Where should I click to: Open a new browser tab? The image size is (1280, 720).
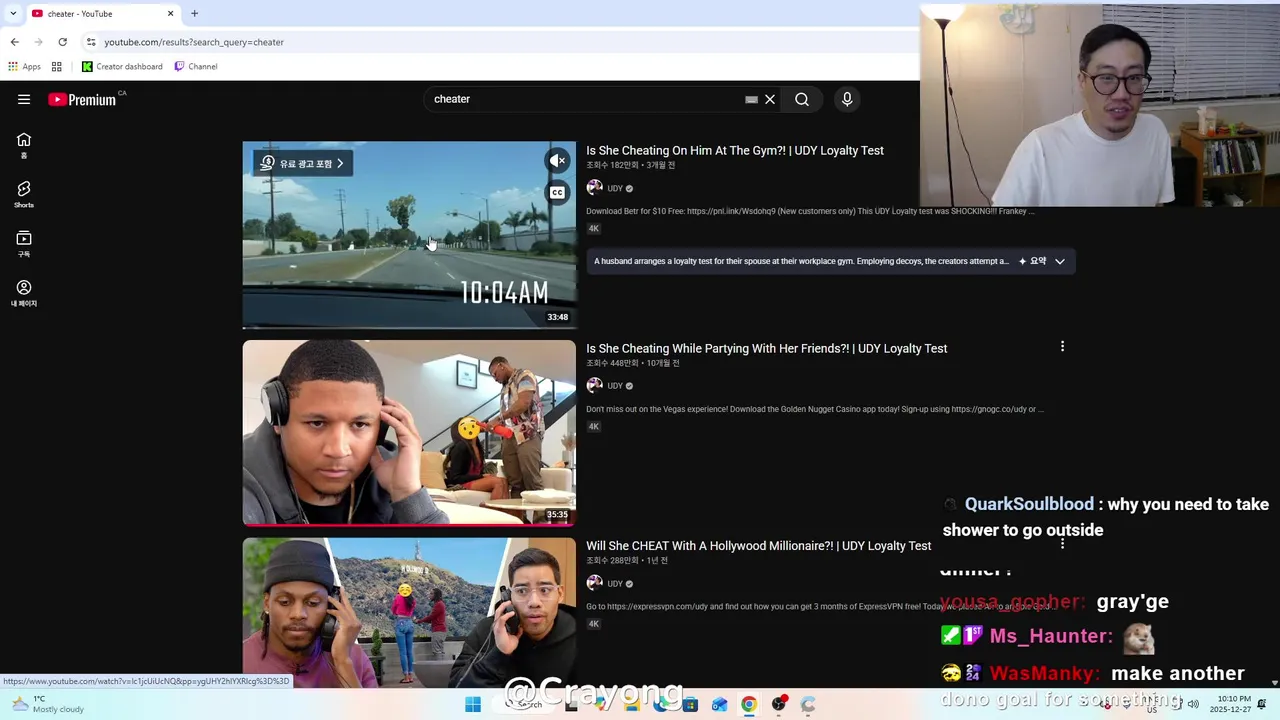[195, 14]
